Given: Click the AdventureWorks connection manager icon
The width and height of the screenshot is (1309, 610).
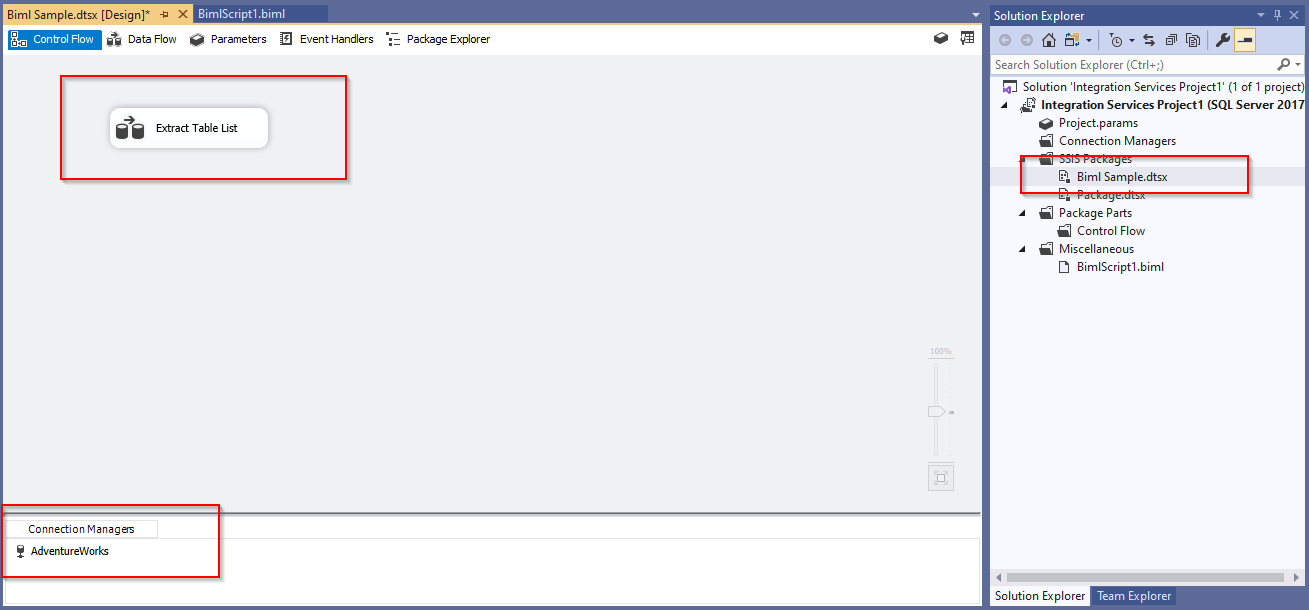Looking at the screenshot, I should pyautogui.click(x=21, y=551).
